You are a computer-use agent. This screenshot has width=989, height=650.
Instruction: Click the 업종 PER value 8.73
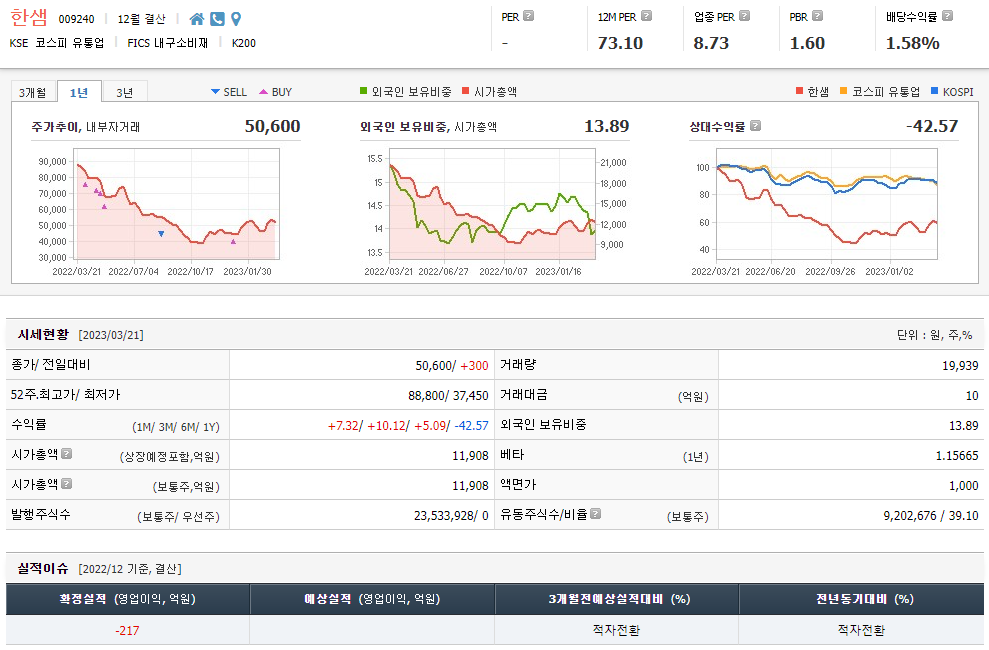tap(711, 43)
